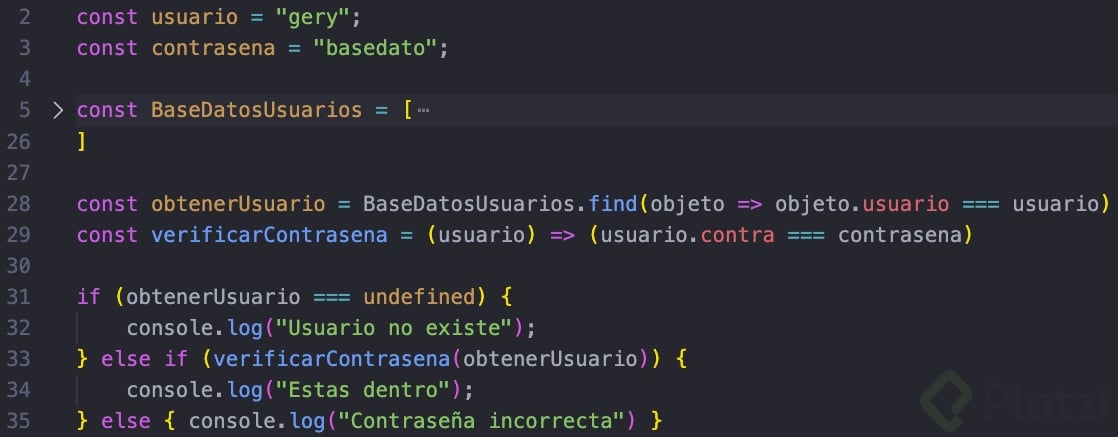Click line number 31 in the gutter
Image resolution: width=1118 pixels, height=437 pixels.
point(19,297)
